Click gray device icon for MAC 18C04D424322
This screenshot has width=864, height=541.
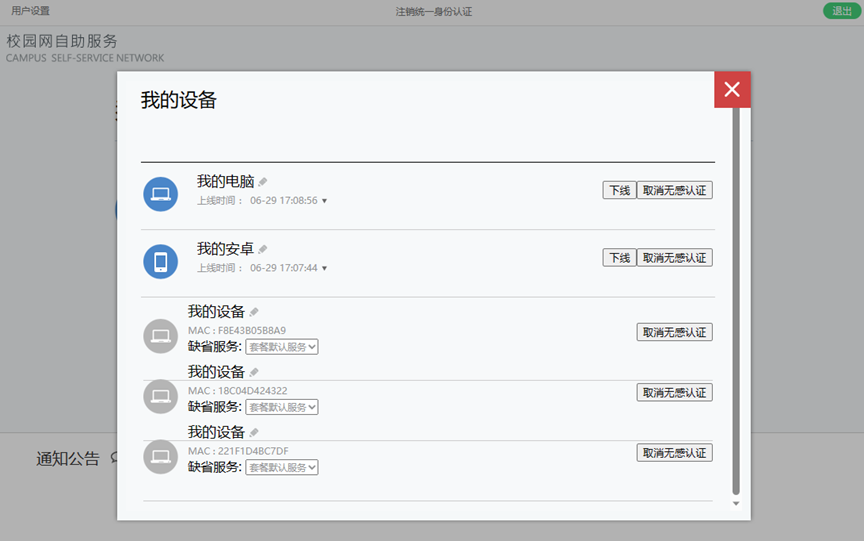click(160, 396)
